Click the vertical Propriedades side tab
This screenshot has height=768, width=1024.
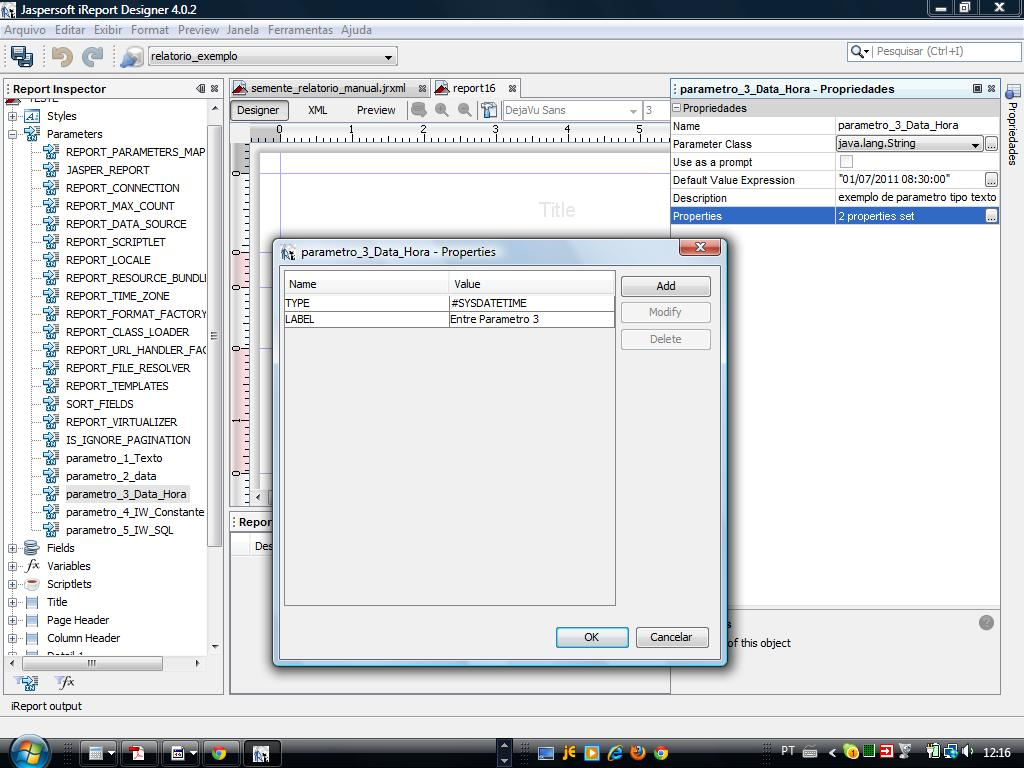pos(1013,125)
